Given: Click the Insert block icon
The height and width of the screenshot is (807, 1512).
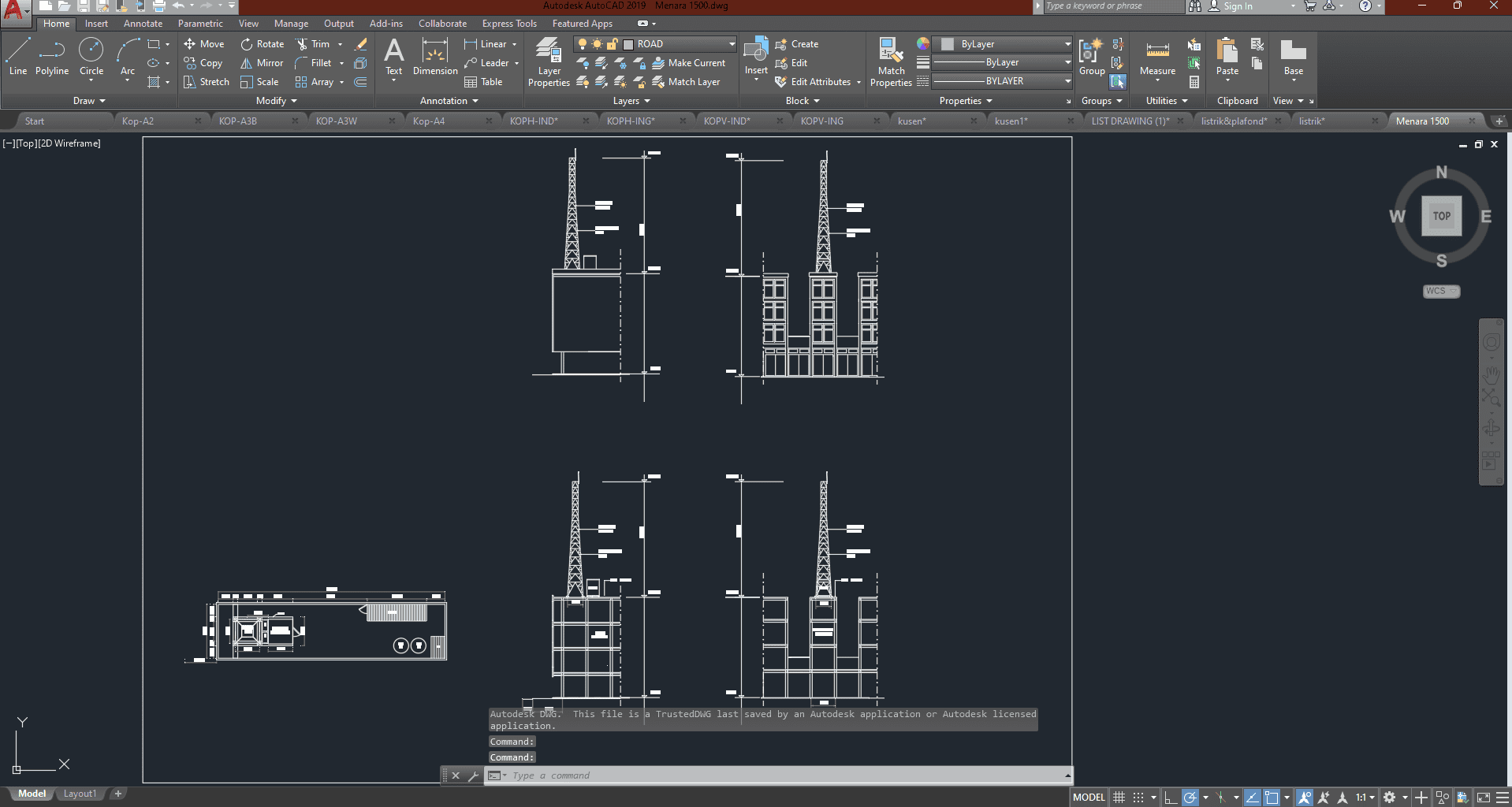Looking at the screenshot, I should tap(756, 55).
